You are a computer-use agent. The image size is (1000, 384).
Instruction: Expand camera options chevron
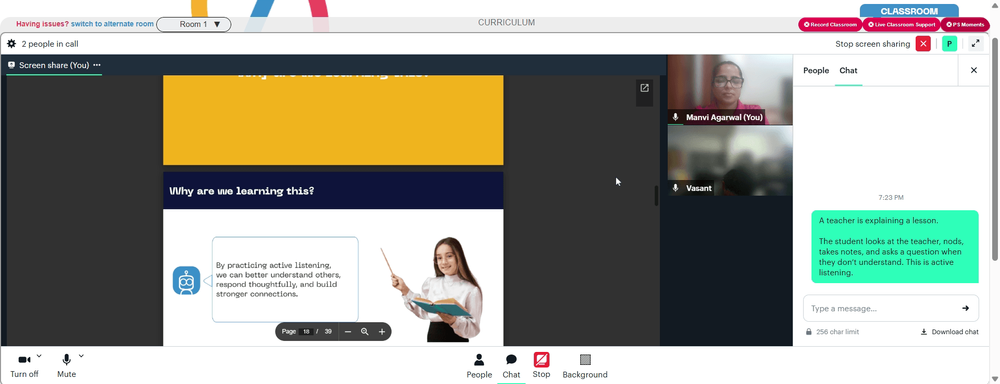pyautogui.click(x=39, y=356)
